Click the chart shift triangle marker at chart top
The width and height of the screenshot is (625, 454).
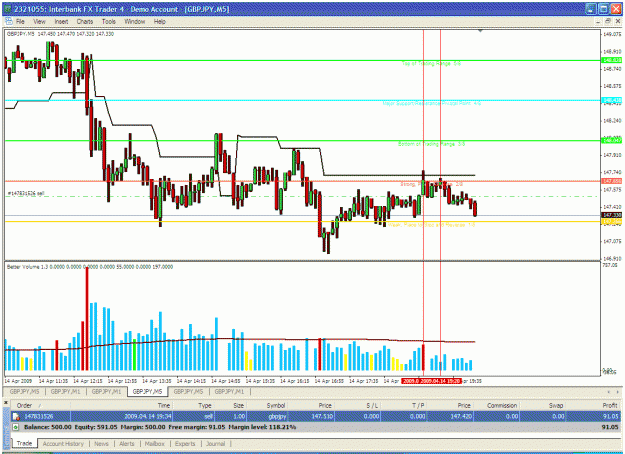coord(480,31)
